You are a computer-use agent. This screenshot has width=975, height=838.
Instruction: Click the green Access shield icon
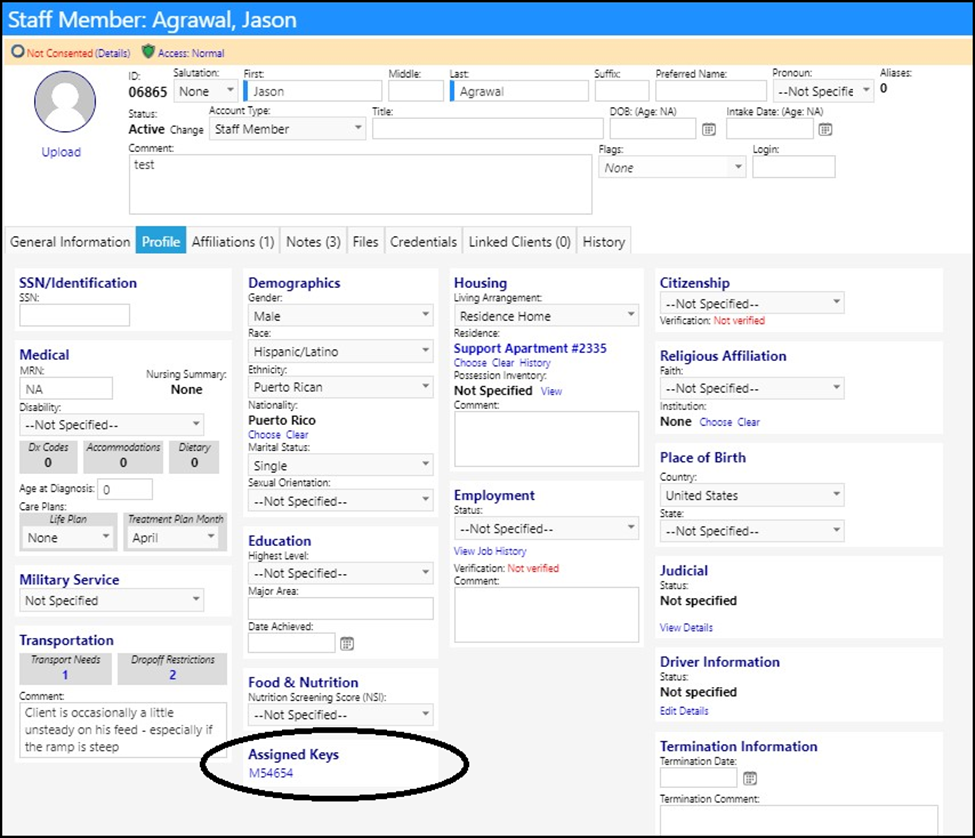click(x=148, y=52)
